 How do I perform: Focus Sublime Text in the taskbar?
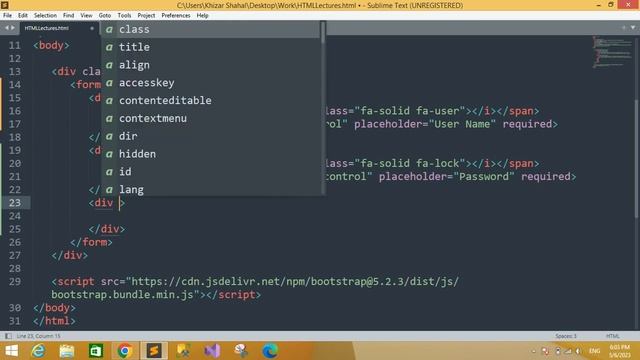[154, 351]
